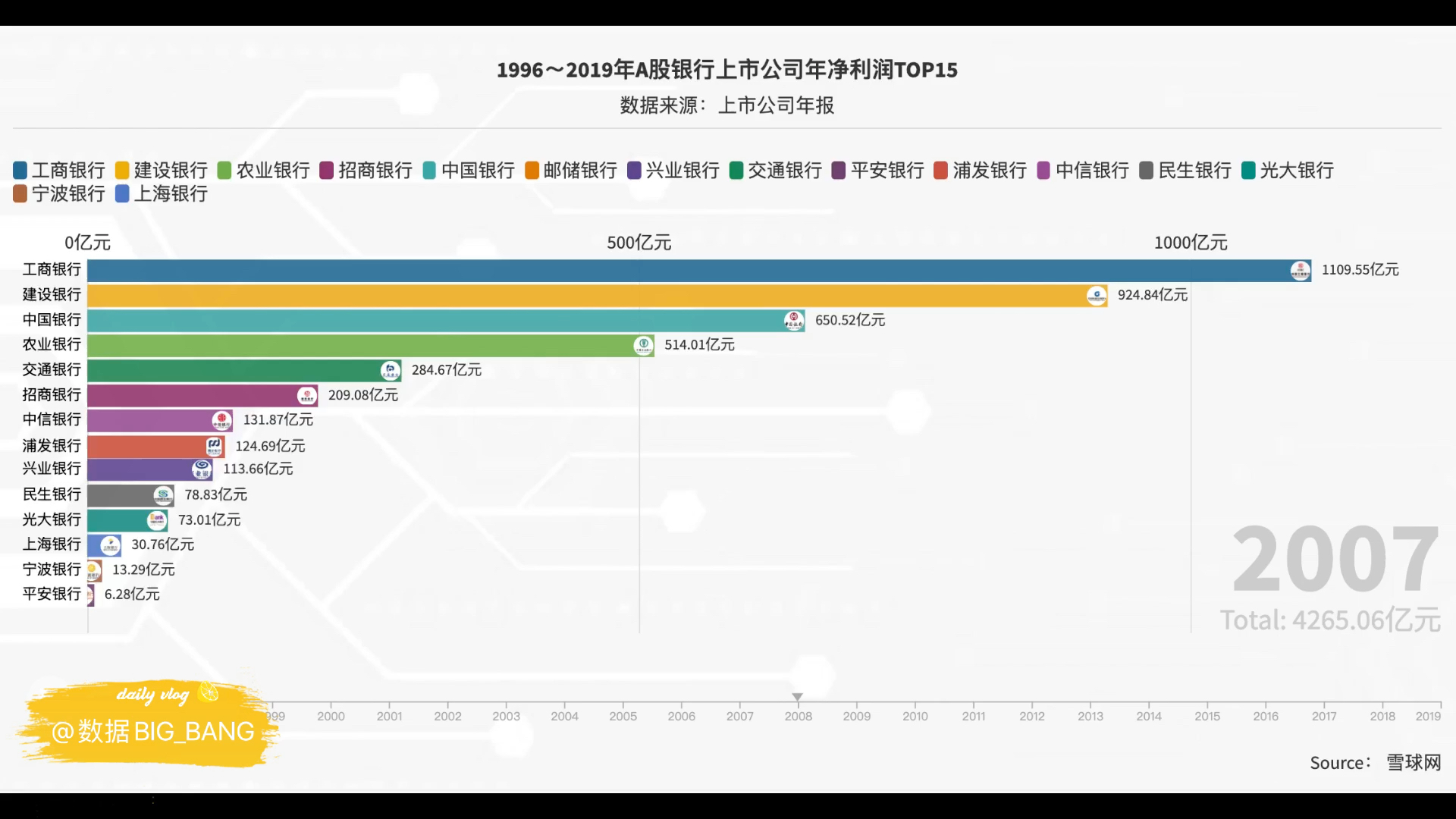This screenshot has height=819, width=1456.
Task: Toggle 兴业银行 in the legend
Action: 673,170
